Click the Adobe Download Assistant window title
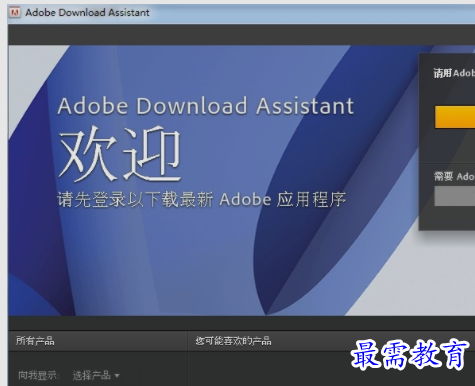The height and width of the screenshot is (386, 475). tap(87, 13)
